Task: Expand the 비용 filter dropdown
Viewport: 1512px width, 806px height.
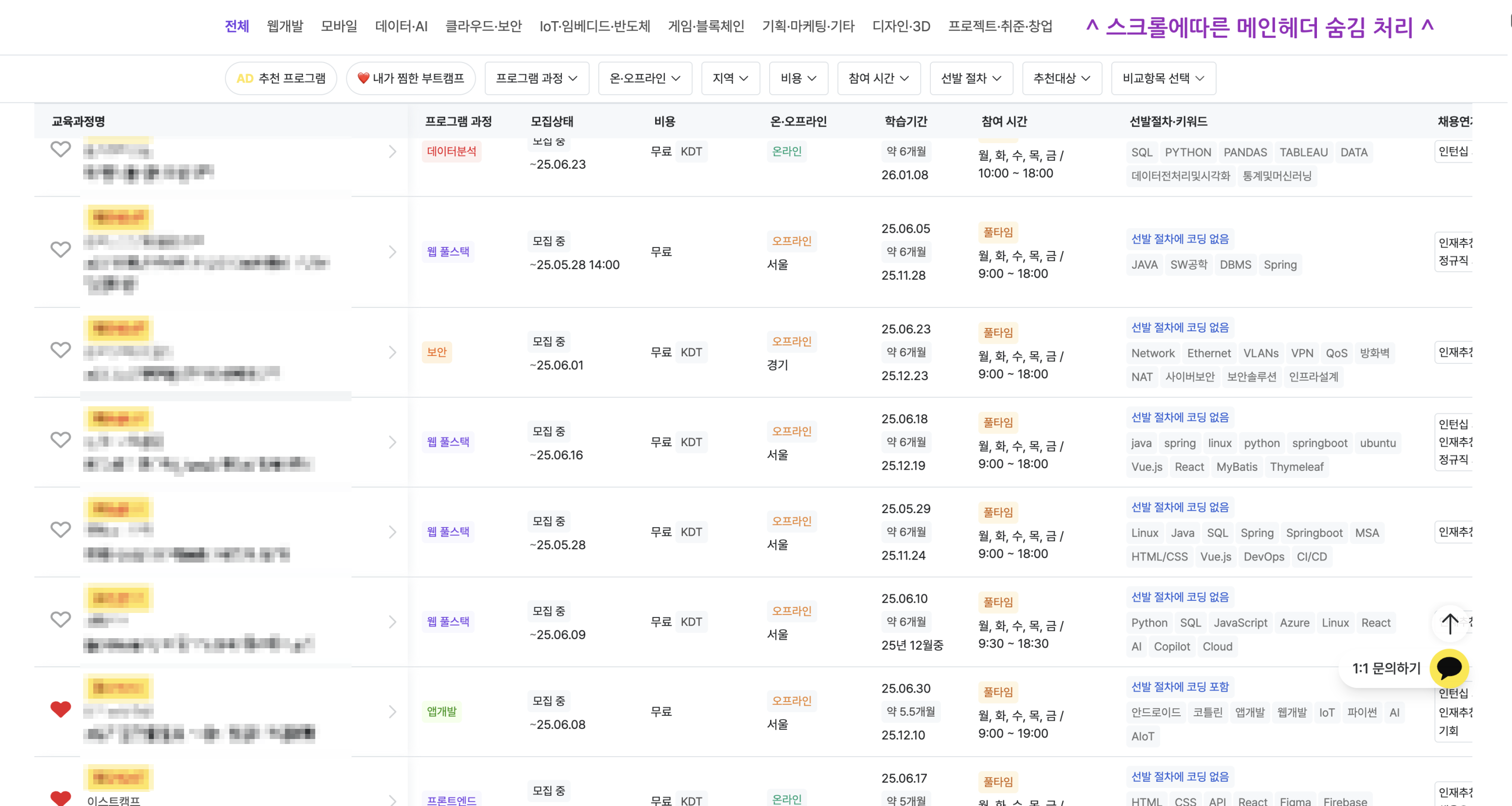Action: 798,78
